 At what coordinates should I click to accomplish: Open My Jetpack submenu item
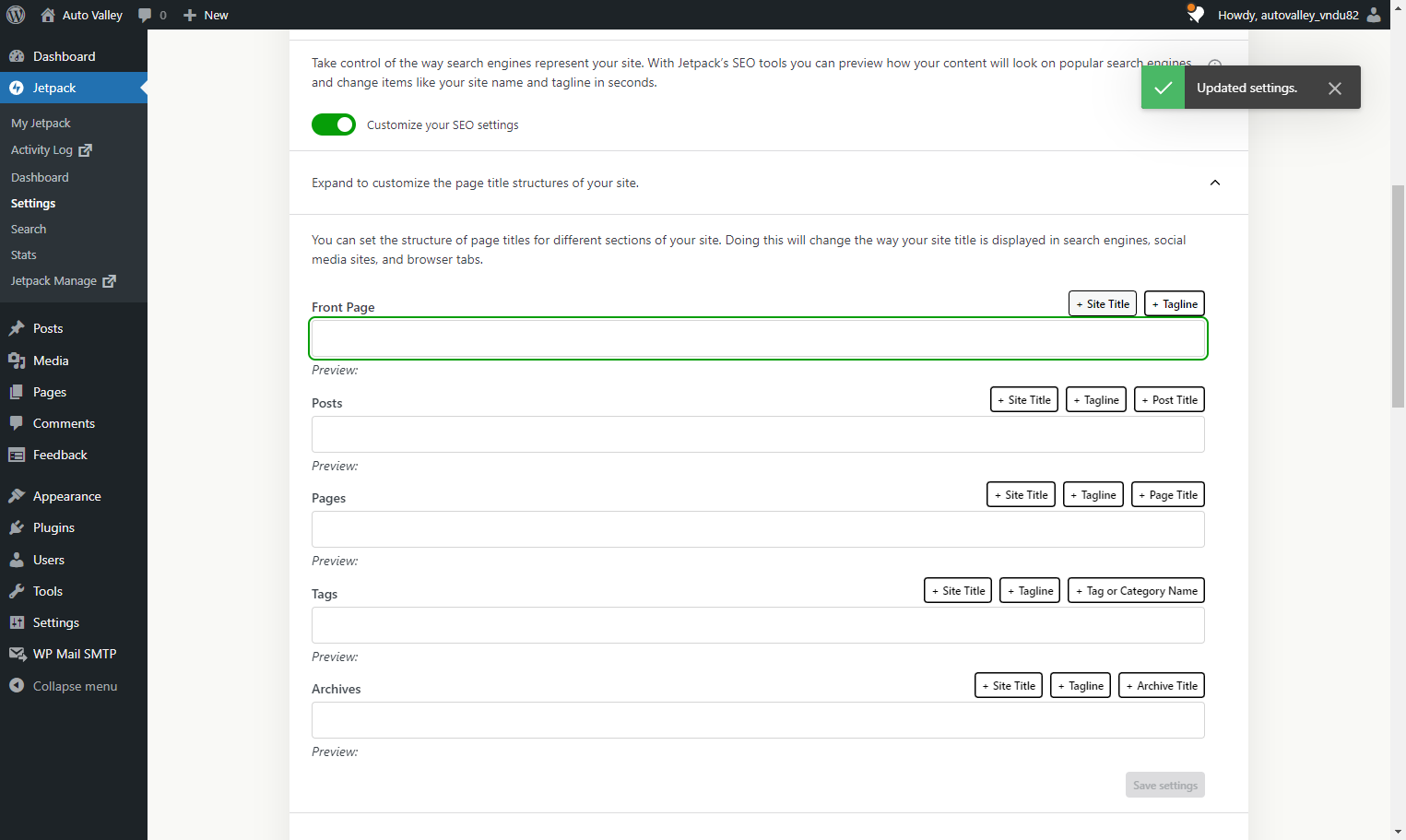pyautogui.click(x=41, y=124)
